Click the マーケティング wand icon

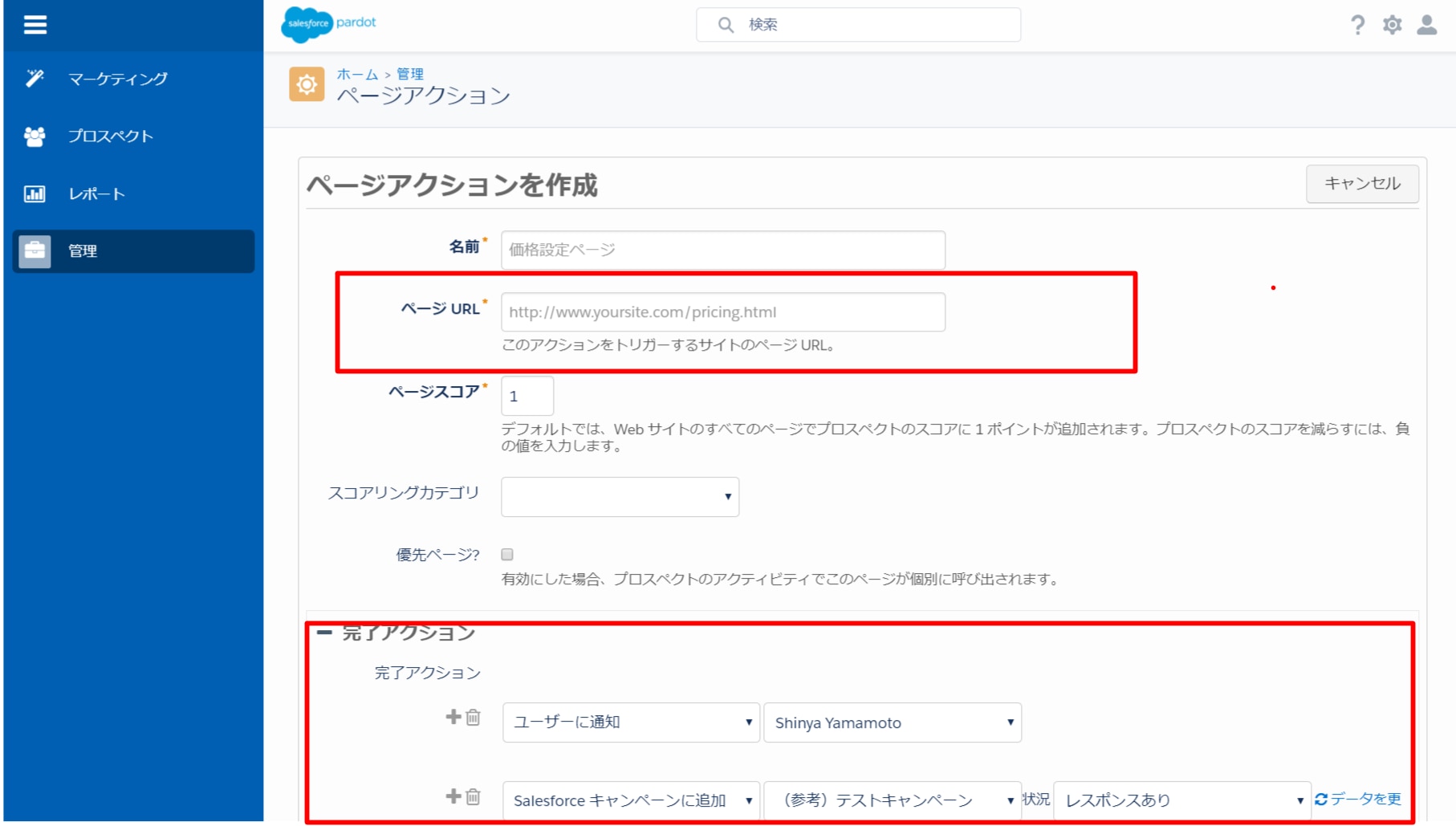click(35, 78)
